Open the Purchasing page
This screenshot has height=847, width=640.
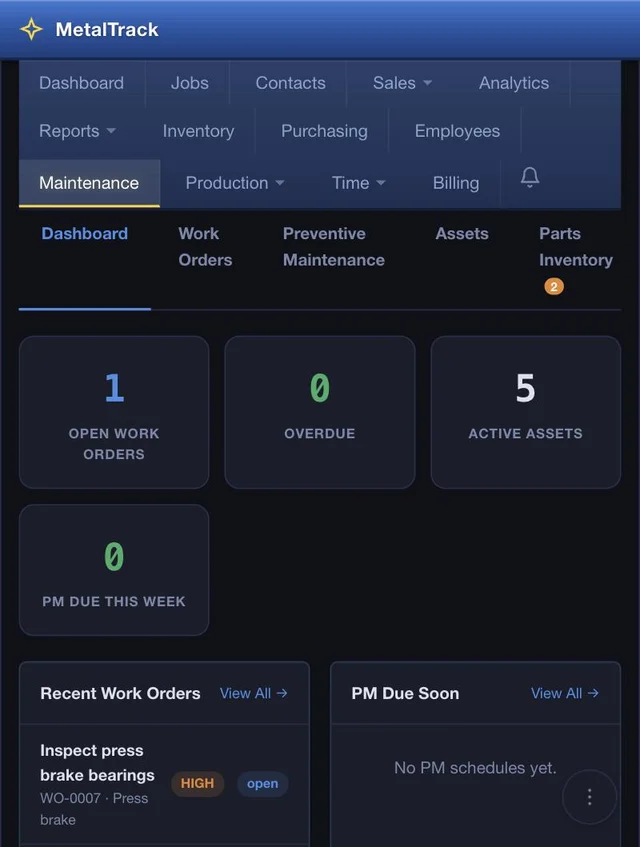(x=324, y=131)
